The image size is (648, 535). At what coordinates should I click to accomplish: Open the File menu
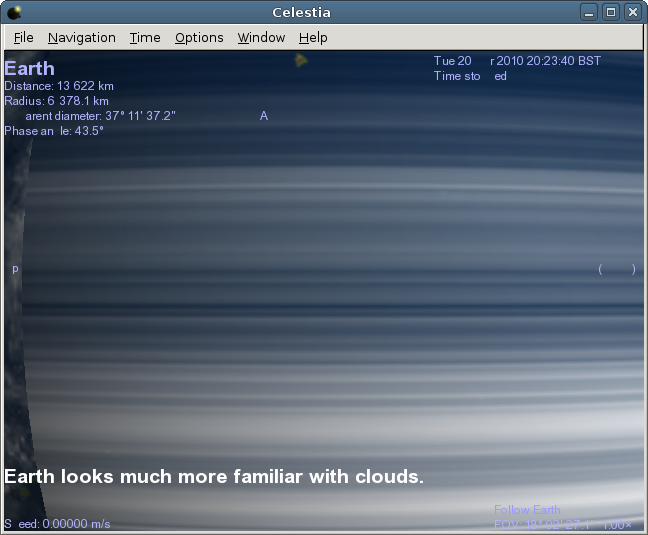(23, 37)
